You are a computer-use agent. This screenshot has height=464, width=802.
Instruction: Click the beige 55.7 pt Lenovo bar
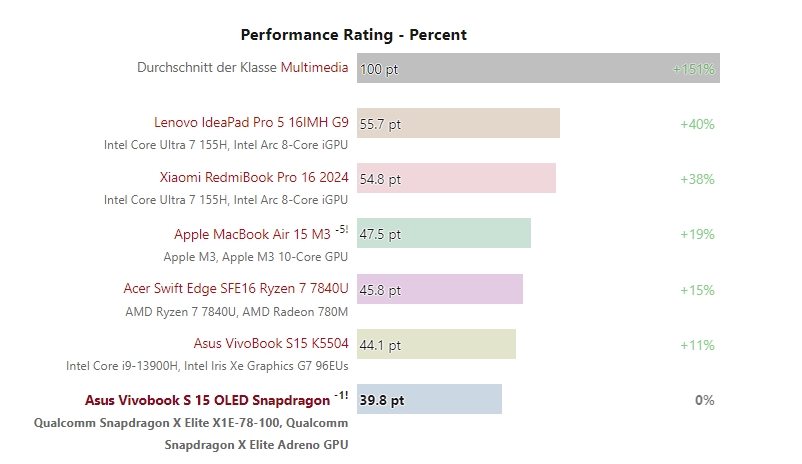point(458,123)
